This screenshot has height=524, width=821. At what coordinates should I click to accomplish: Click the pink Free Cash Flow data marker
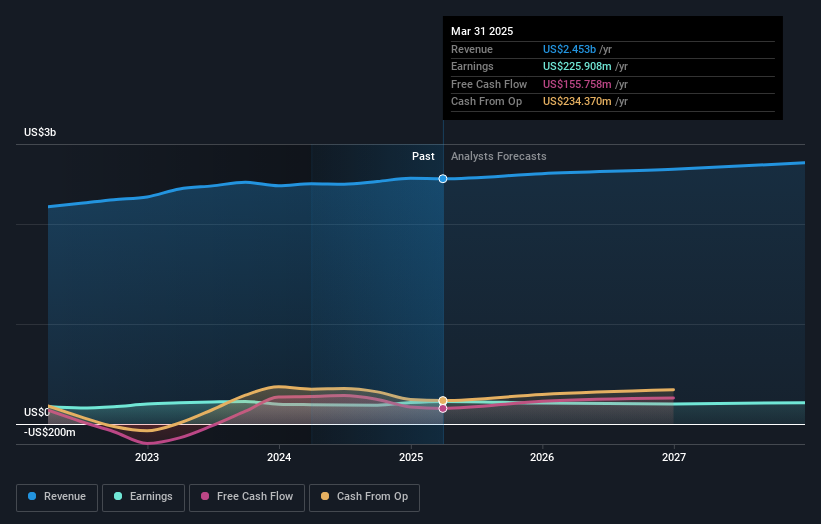click(x=443, y=408)
